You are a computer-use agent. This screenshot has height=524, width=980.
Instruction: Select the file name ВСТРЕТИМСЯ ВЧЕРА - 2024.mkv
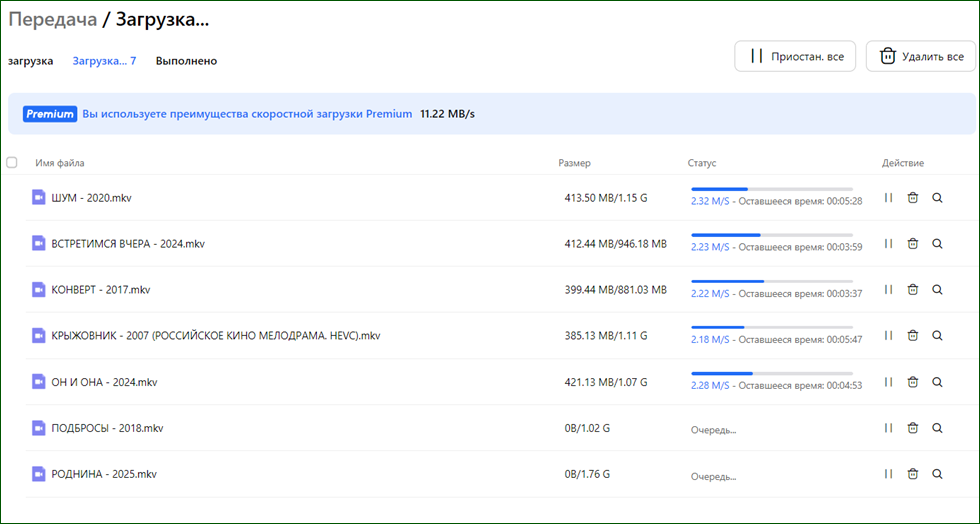128,244
